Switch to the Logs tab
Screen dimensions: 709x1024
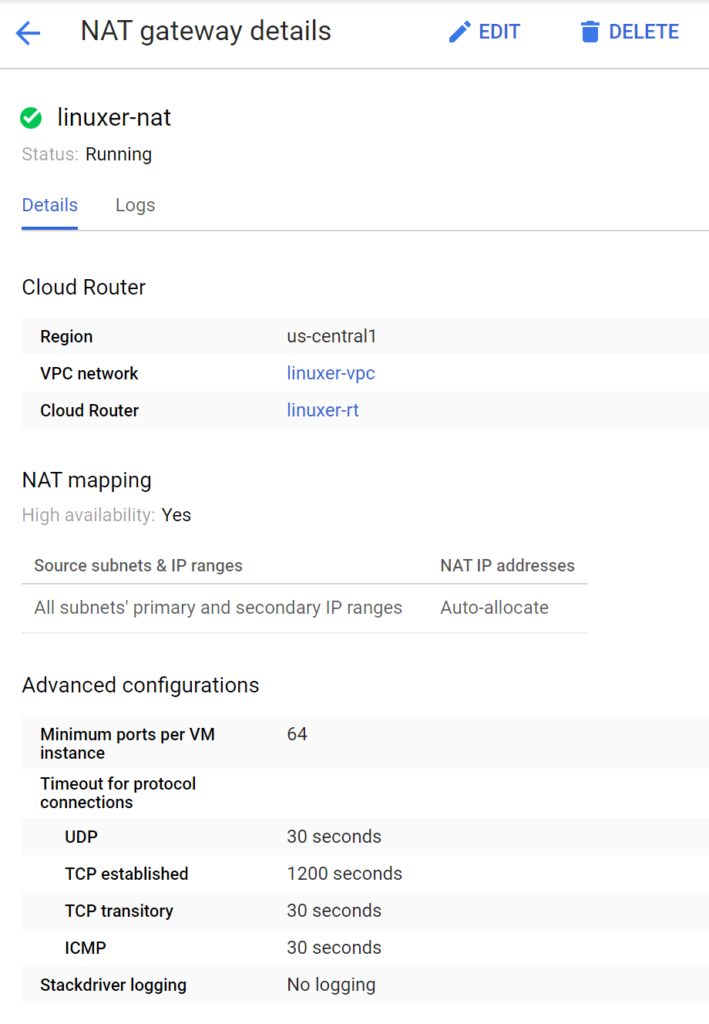pos(135,205)
